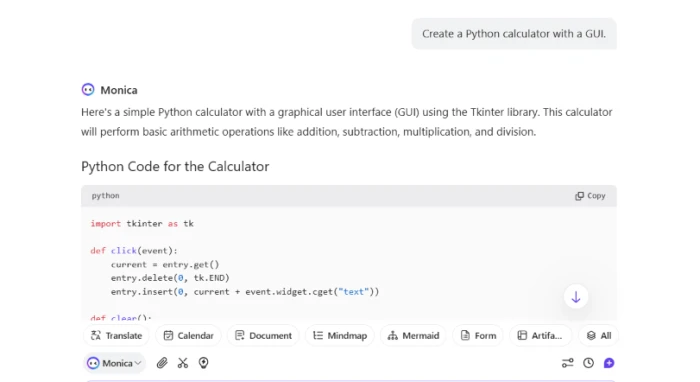Screen dimensions: 700x382
Task: Open the Translate skill
Action: point(117,336)
